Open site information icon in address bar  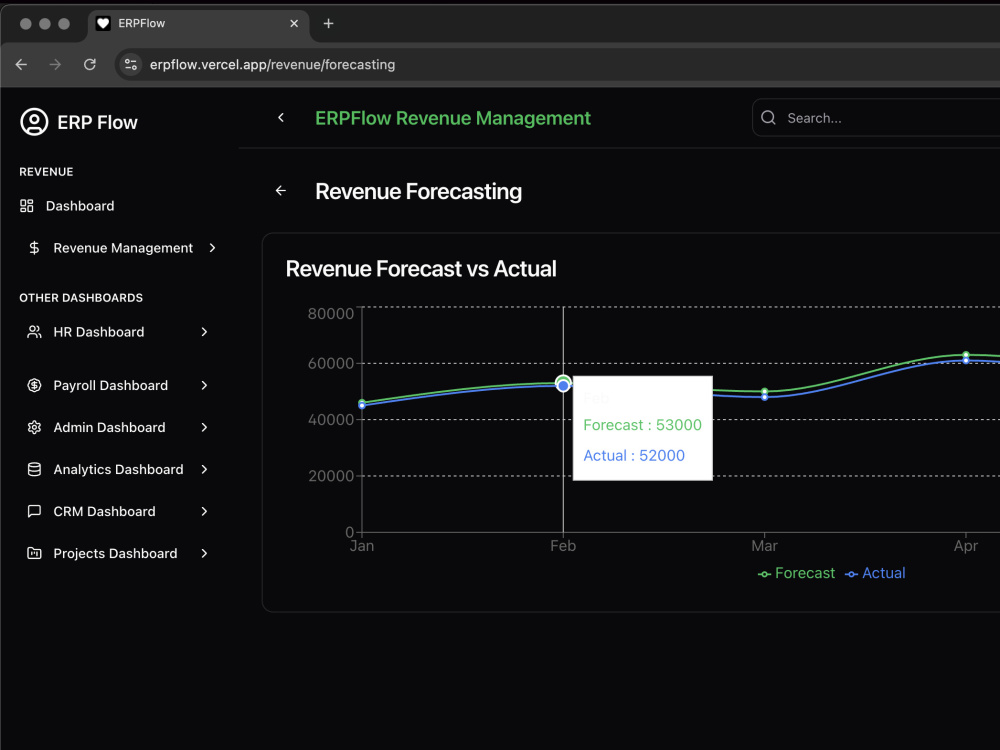(x=131, y=64)
